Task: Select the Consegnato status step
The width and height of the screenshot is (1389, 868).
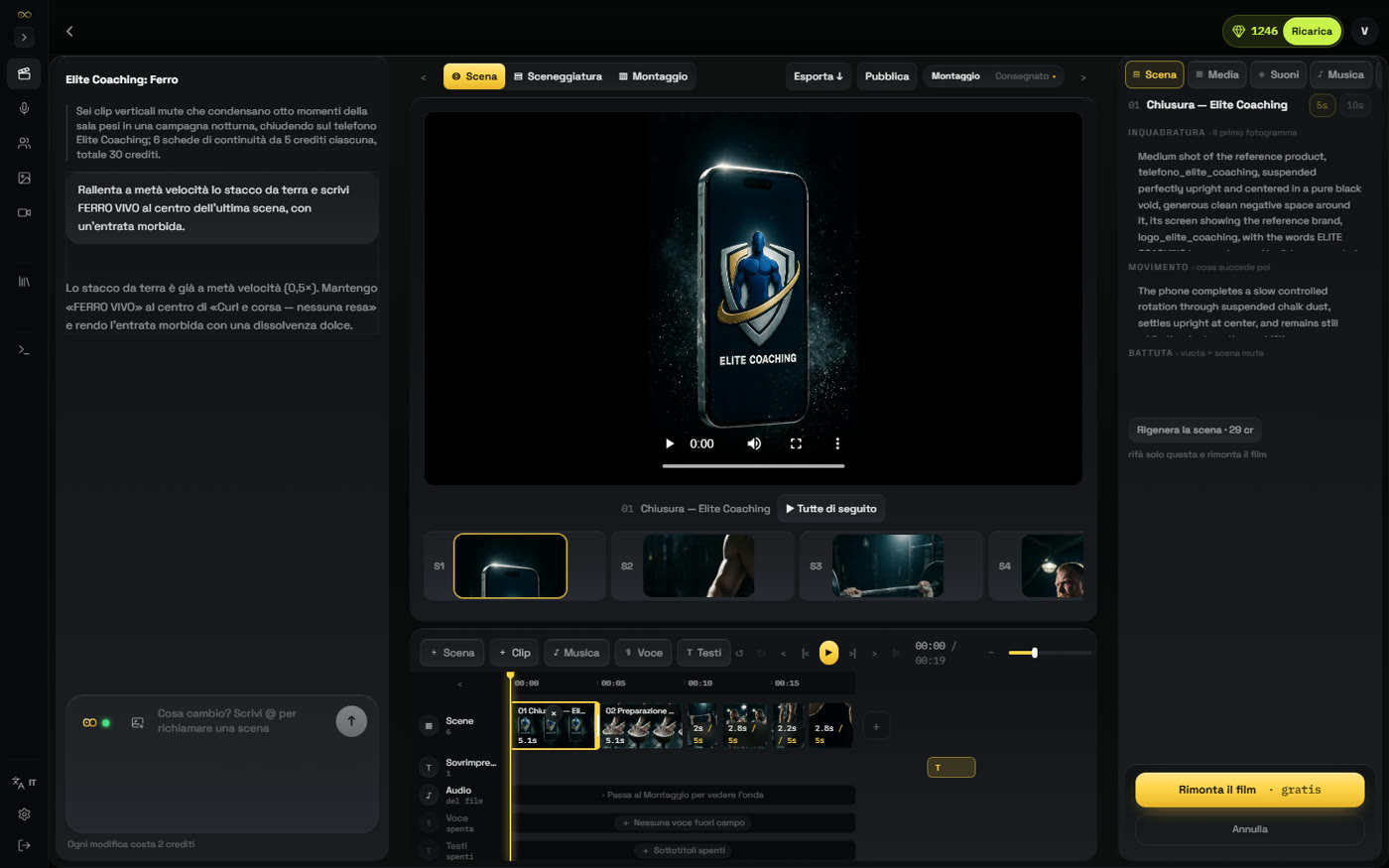Action: 1025,76
